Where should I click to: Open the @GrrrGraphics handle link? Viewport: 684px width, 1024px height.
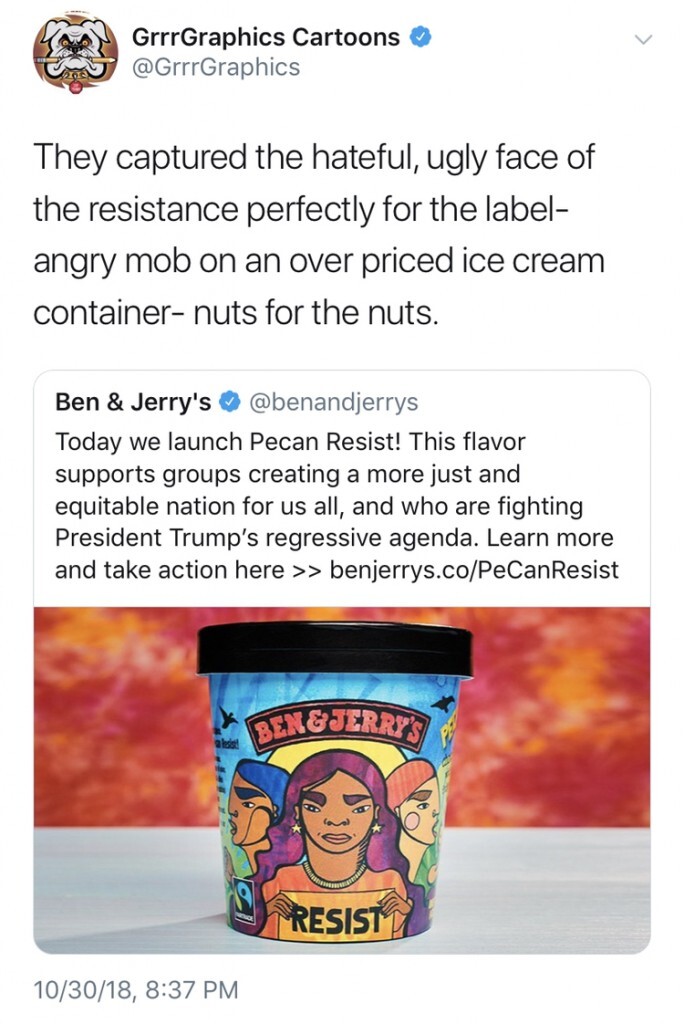tap(216, 67)
